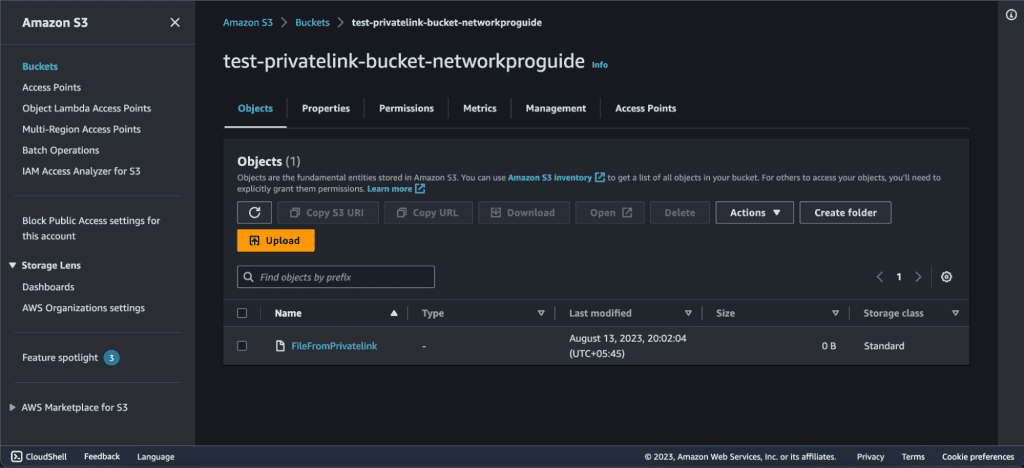Click external link icon beside Amazon S3 inventory

click(600, 177)
